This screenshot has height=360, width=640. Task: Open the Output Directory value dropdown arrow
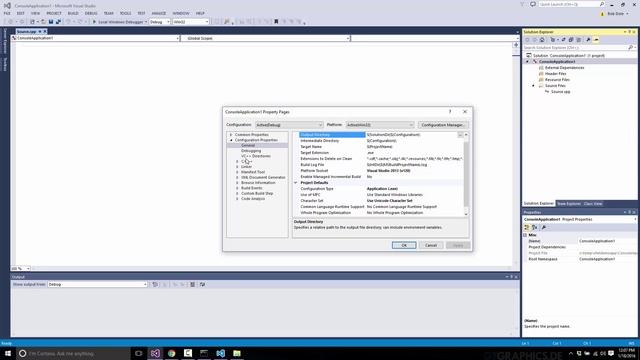(x=460, y=135)
